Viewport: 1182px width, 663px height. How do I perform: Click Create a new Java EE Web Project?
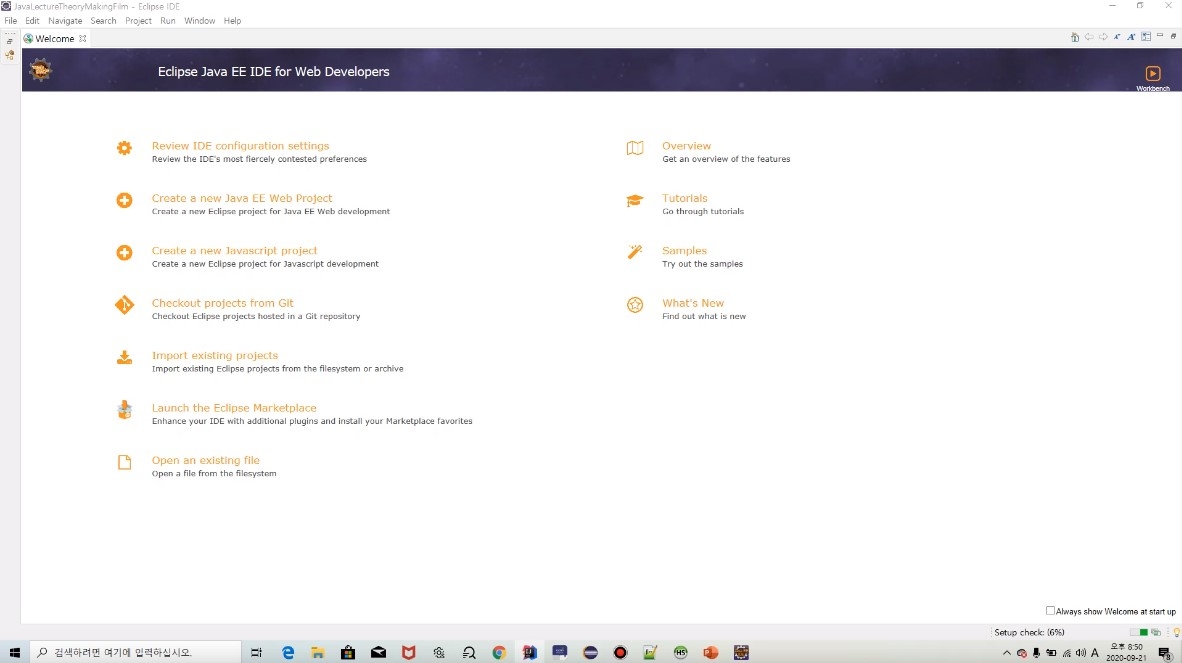click(x=242, y=198)
